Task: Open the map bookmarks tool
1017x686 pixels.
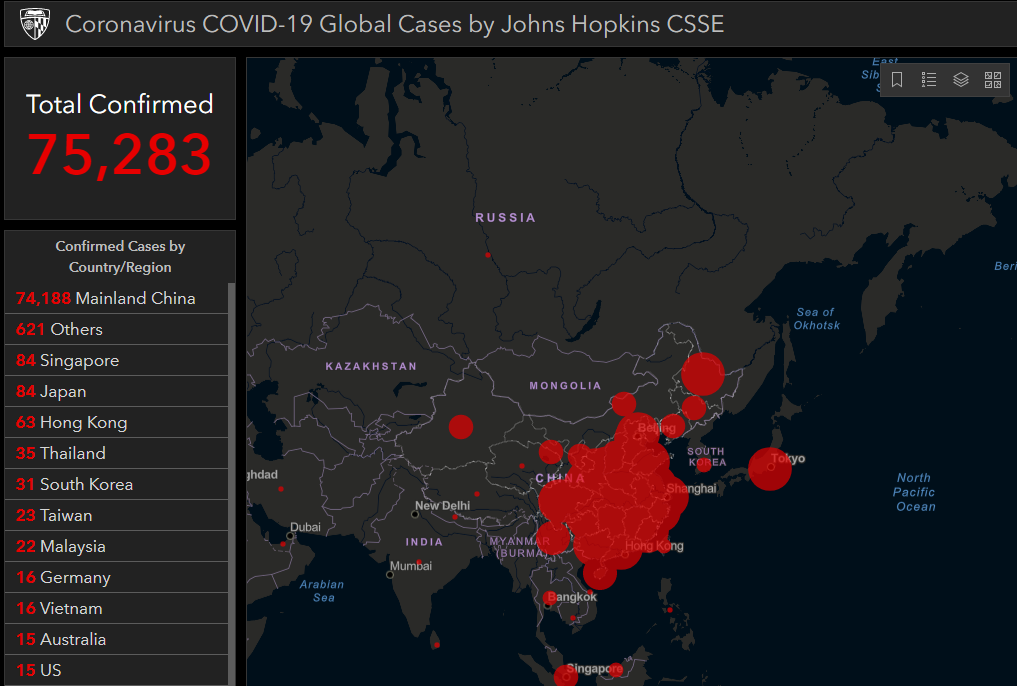Action: (x=897, y=80)
